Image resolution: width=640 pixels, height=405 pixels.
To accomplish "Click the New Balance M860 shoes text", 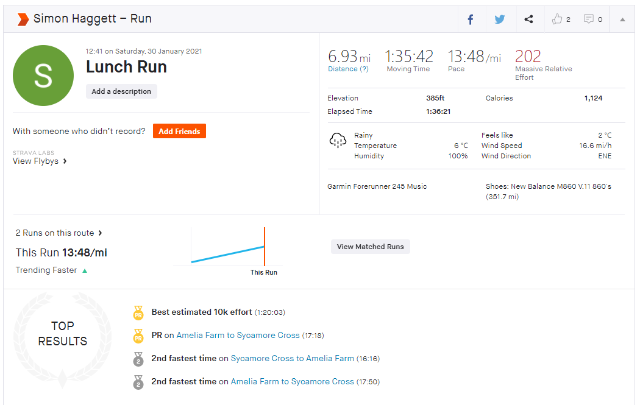I will [529, 186].
